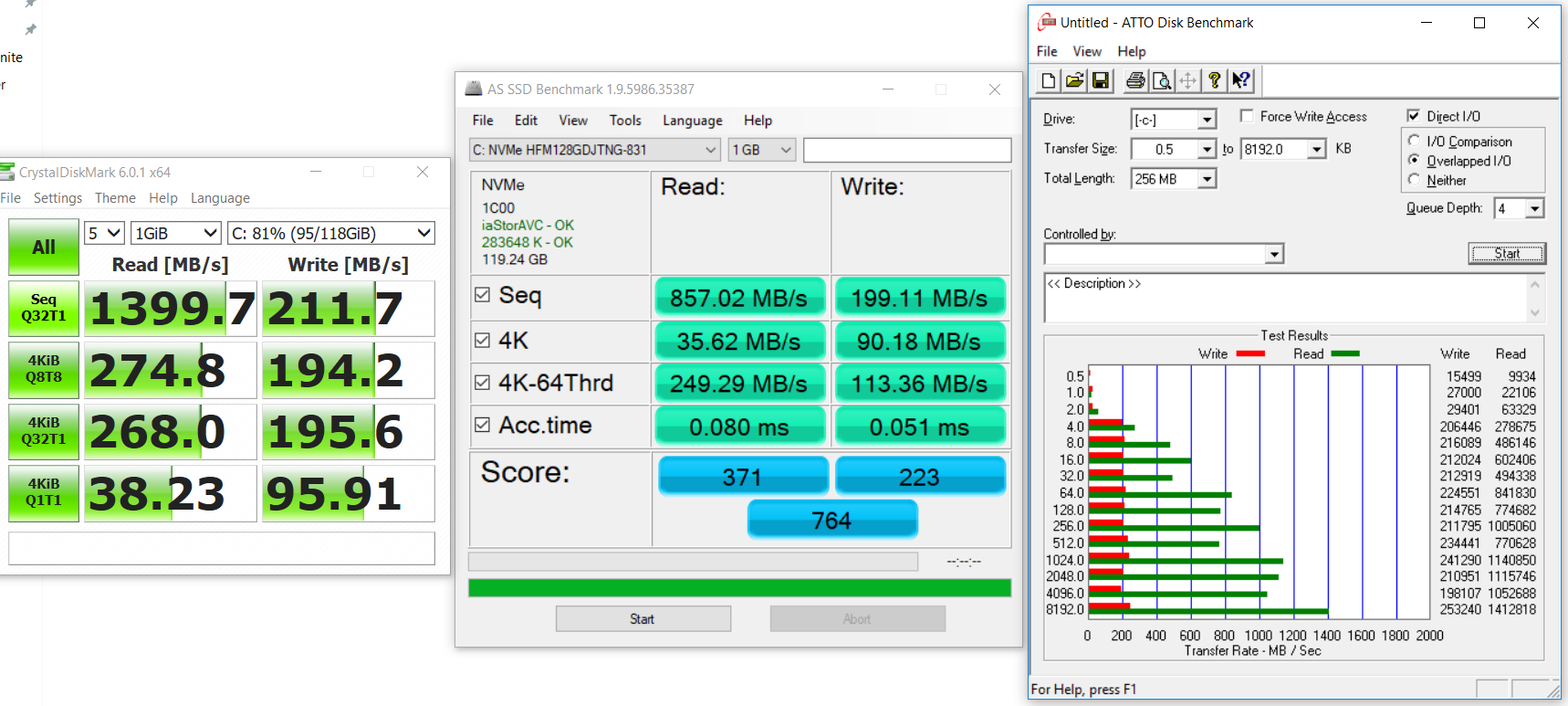Click the ATTO Start button
This screenshot has height=706, width=1568.
(1507, 253)
